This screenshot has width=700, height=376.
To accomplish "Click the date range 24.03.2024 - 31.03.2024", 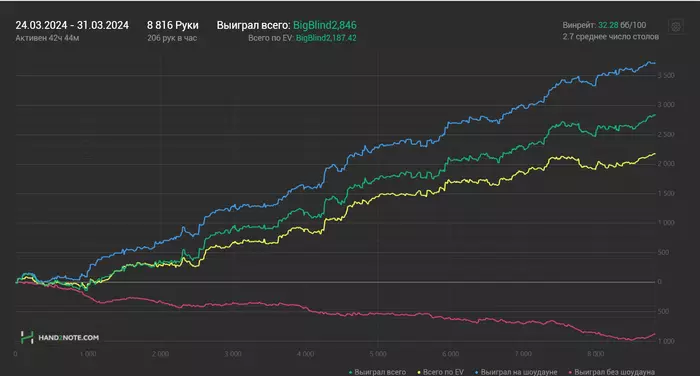I will pyautogui.click(x=72, y=25).
